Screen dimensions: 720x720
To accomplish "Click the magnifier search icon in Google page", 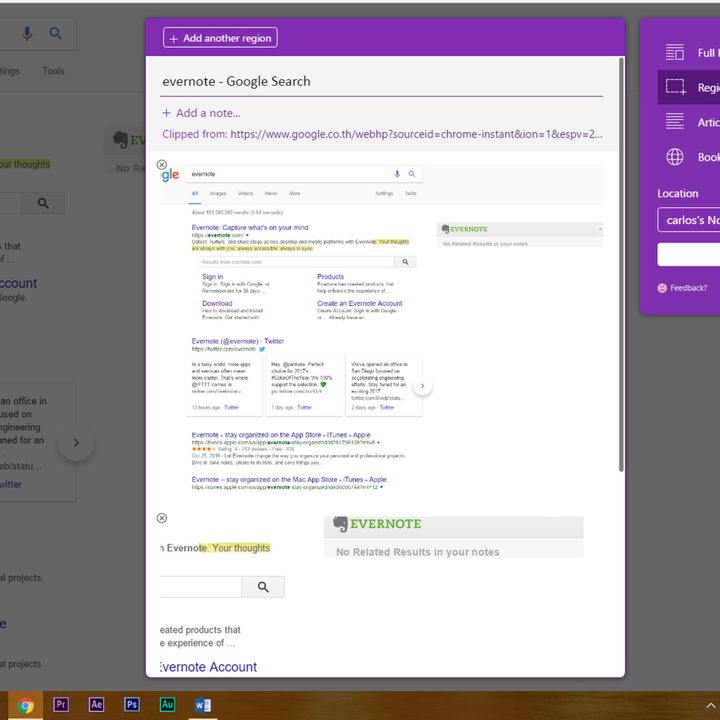I will click(56, 33).
